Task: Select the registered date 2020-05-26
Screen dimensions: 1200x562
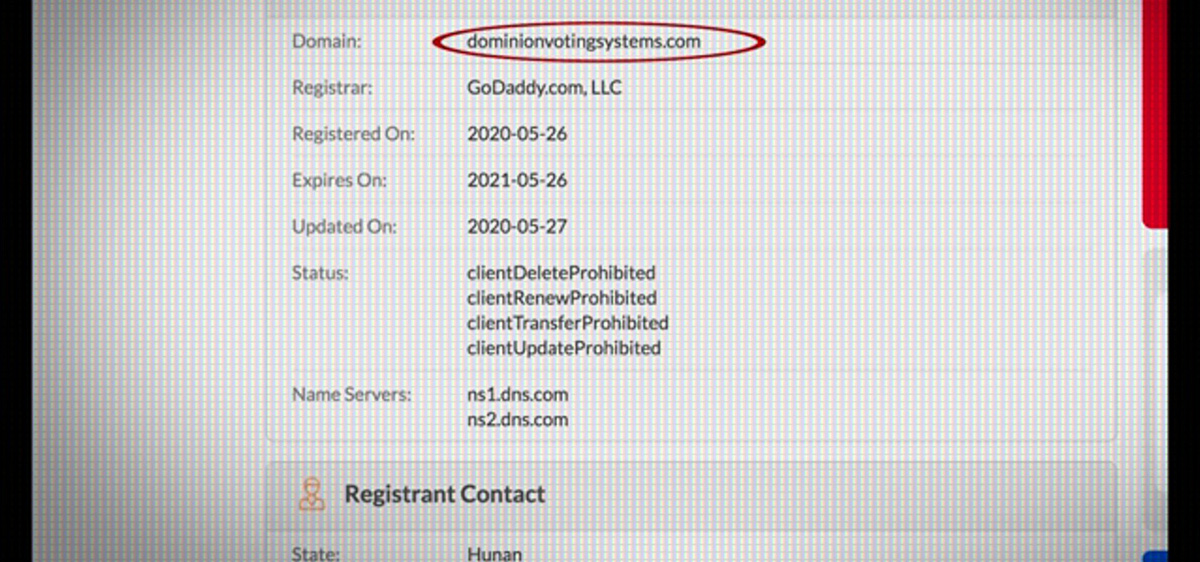Action: (517, 134)
